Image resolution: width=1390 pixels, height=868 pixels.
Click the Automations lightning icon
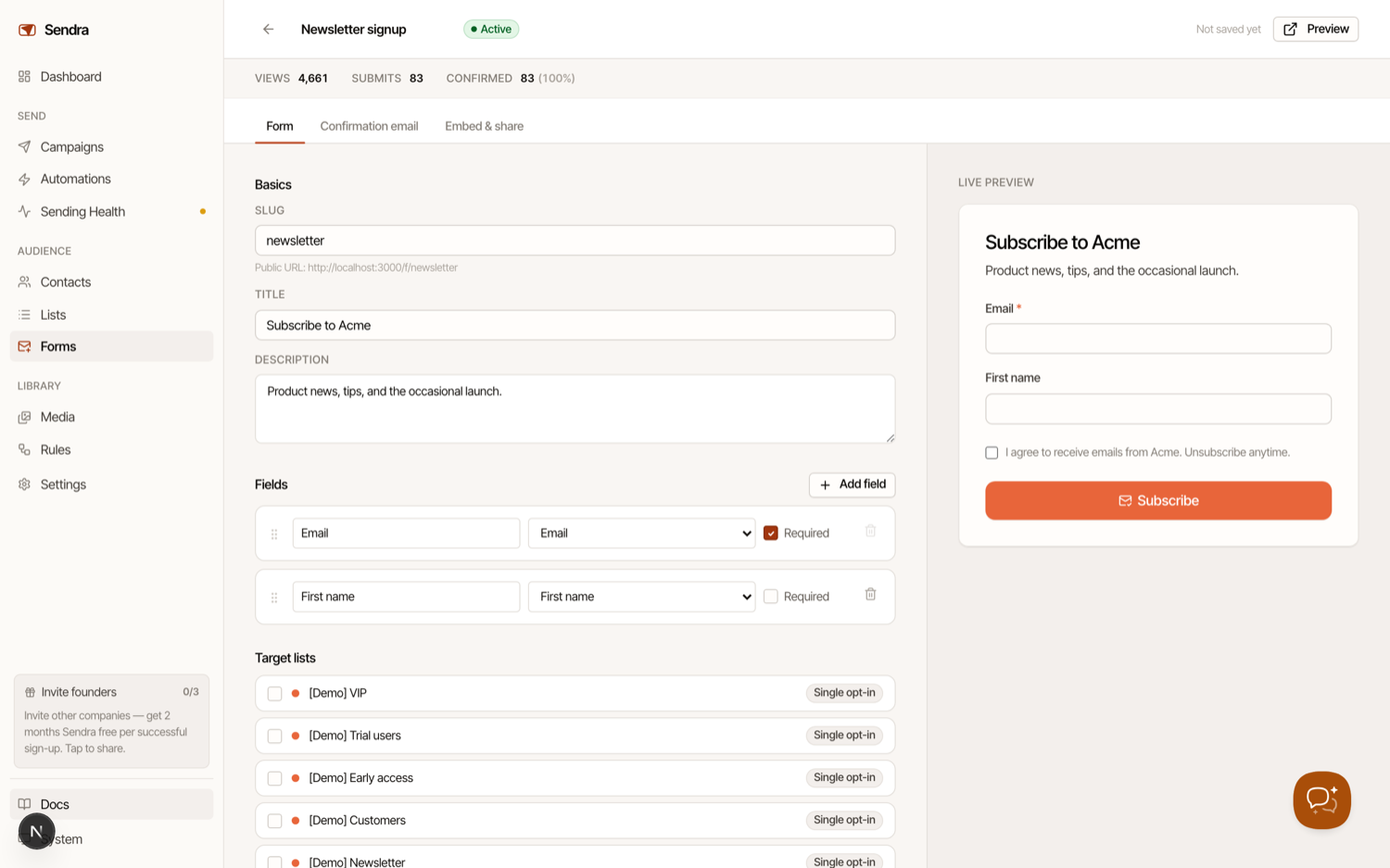click(x=25, y=179)
